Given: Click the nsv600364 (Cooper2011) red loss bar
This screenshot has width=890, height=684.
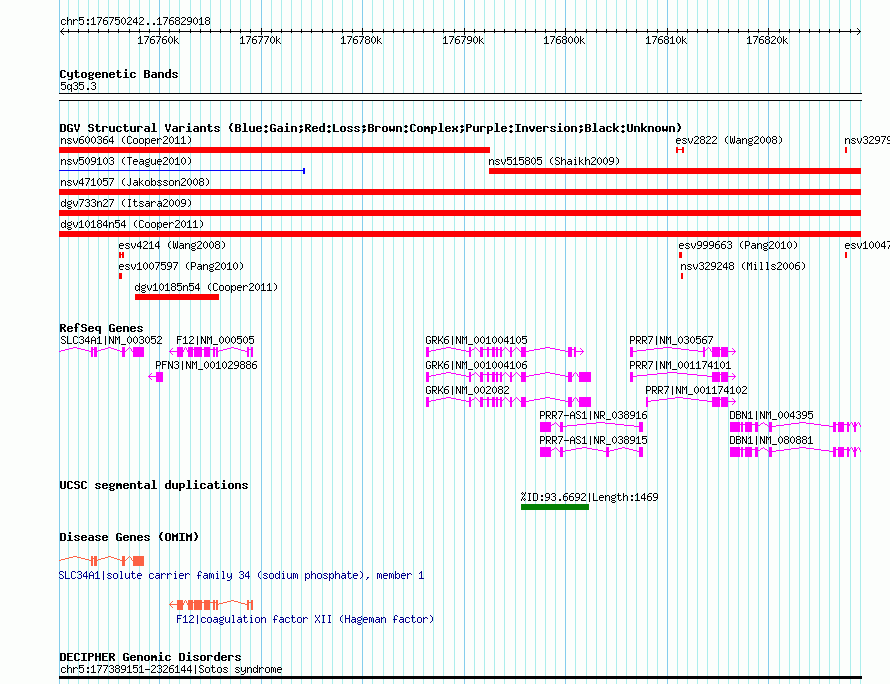Looking at the screenshot, I should coord(275,150).
